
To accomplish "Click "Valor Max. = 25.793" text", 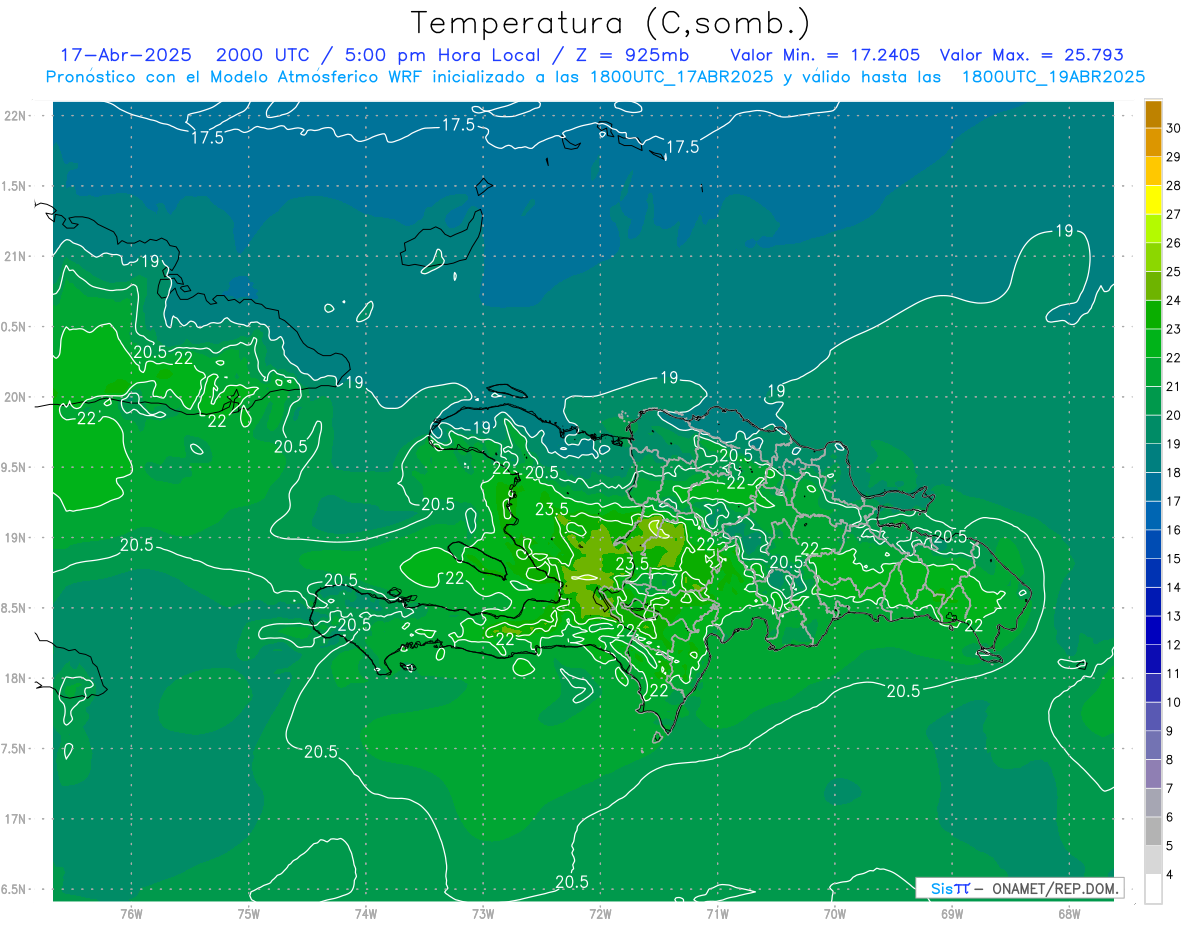I will 1031,55.
